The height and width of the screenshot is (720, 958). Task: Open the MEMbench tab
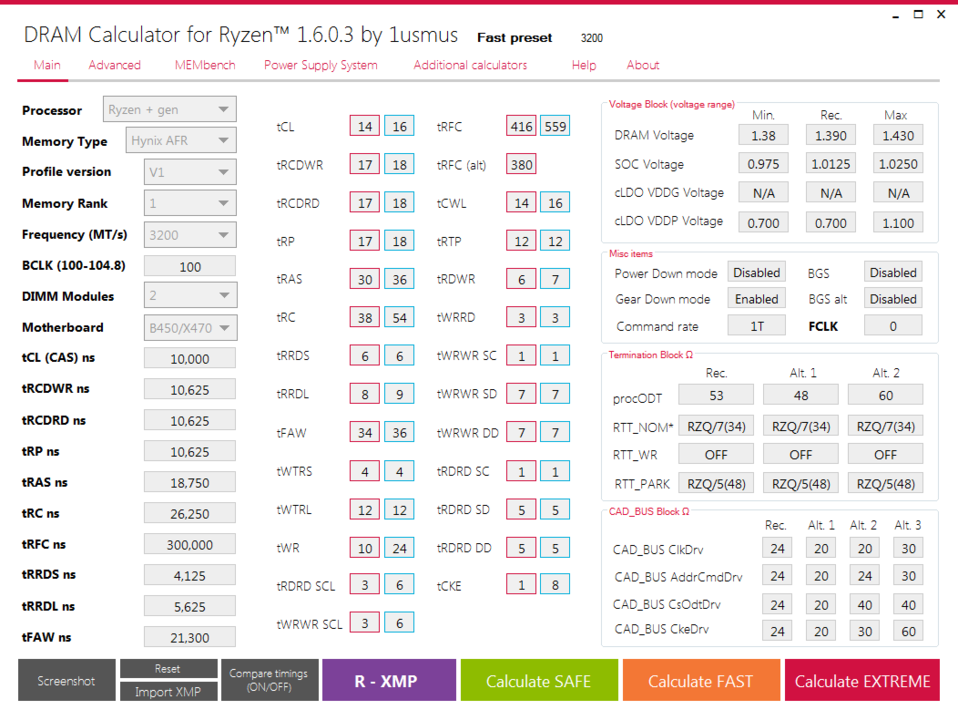[x=205, y=65]
